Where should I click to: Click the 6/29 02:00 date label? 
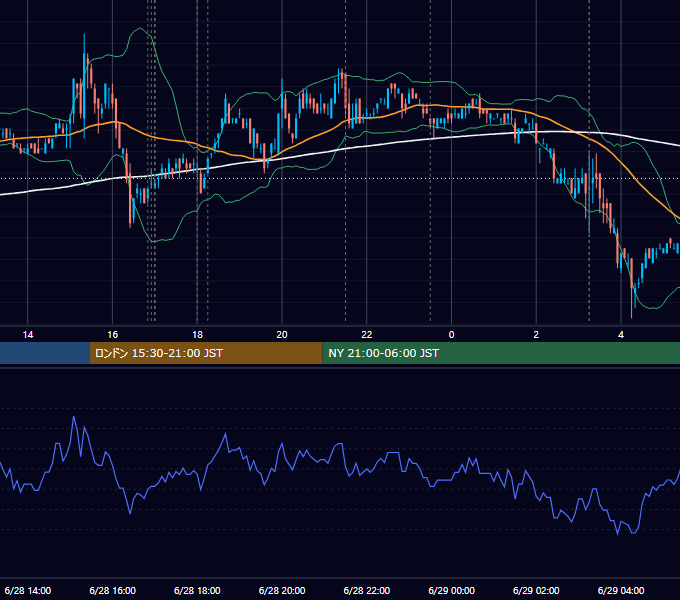pos(536,590)
